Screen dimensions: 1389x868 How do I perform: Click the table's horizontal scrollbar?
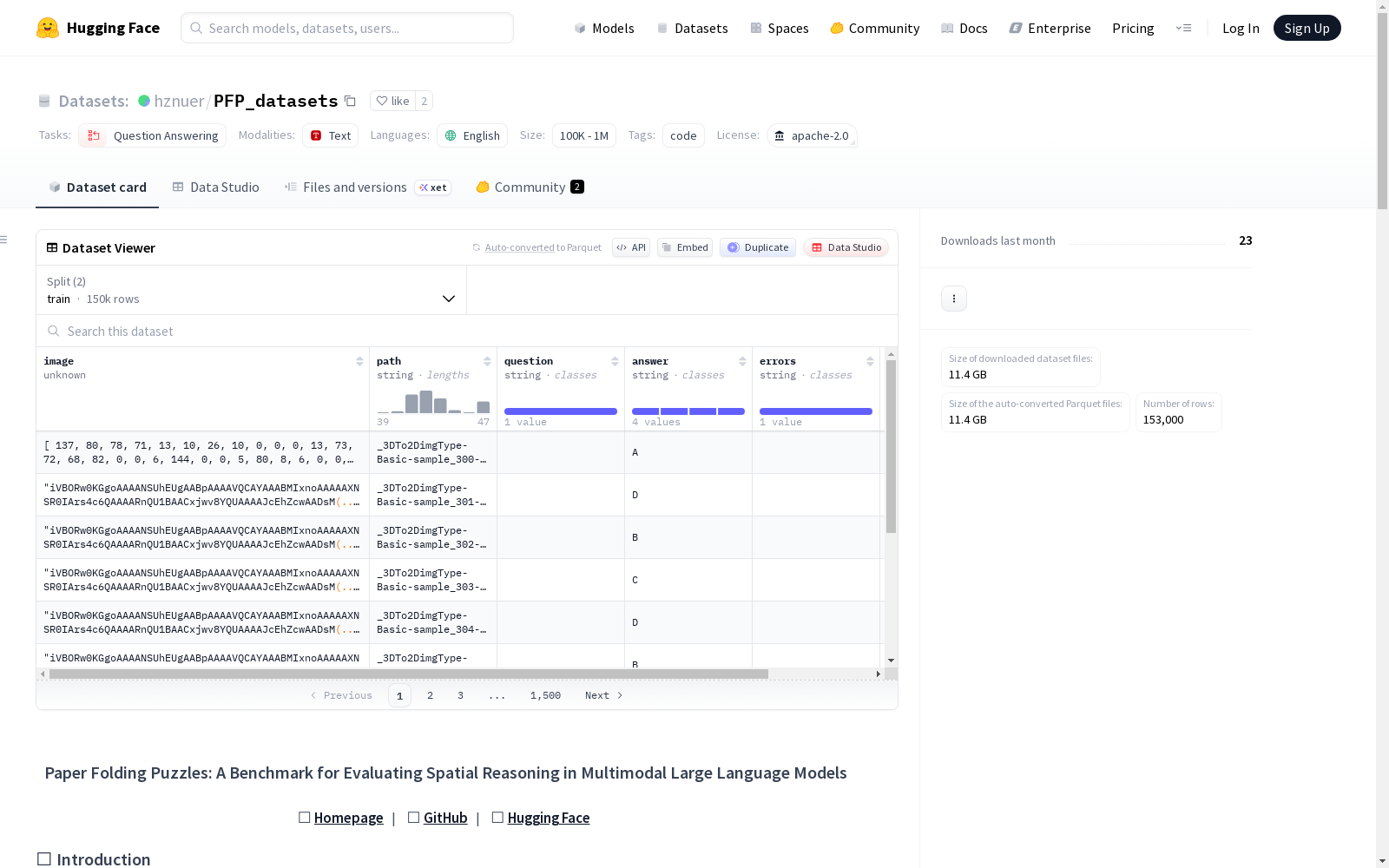(x=409, y=674)
